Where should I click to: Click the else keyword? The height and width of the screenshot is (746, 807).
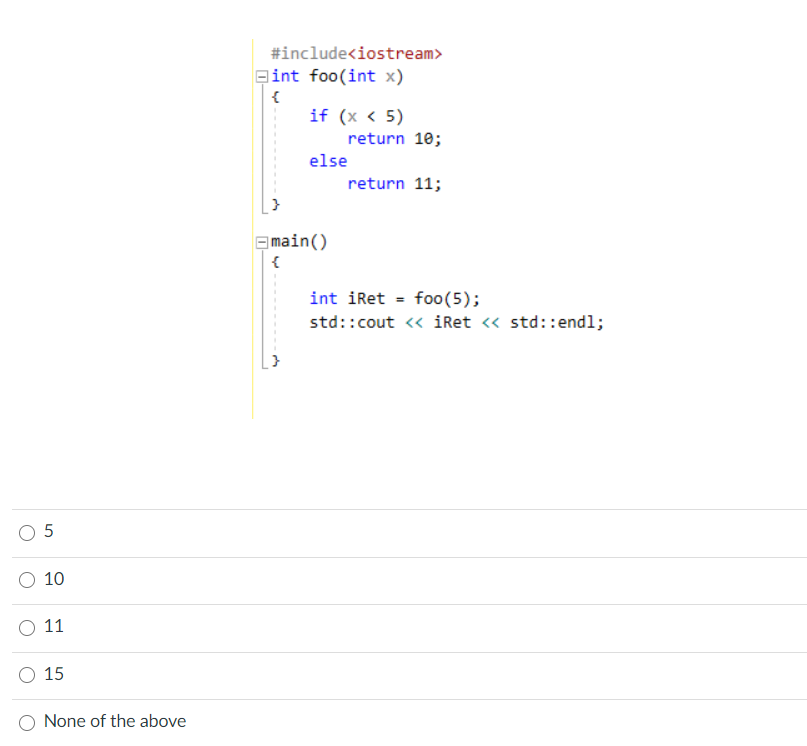[328, 160]
